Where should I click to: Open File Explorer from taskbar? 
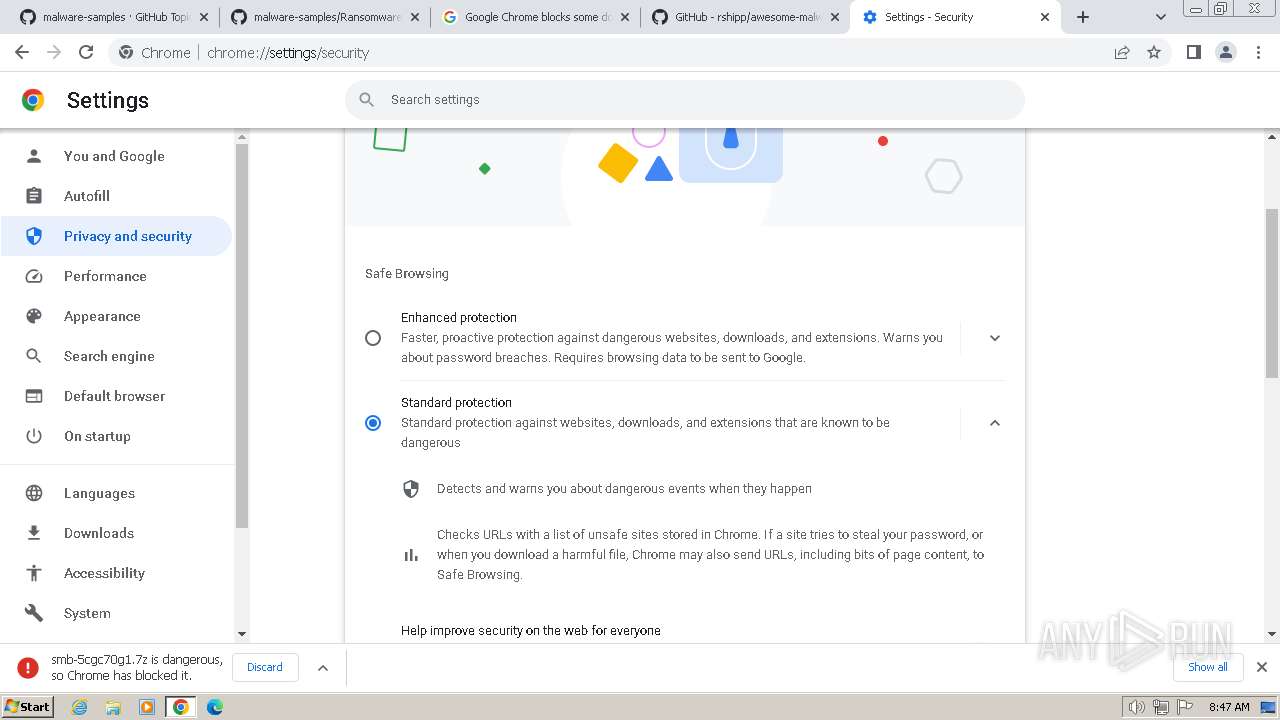113,707
